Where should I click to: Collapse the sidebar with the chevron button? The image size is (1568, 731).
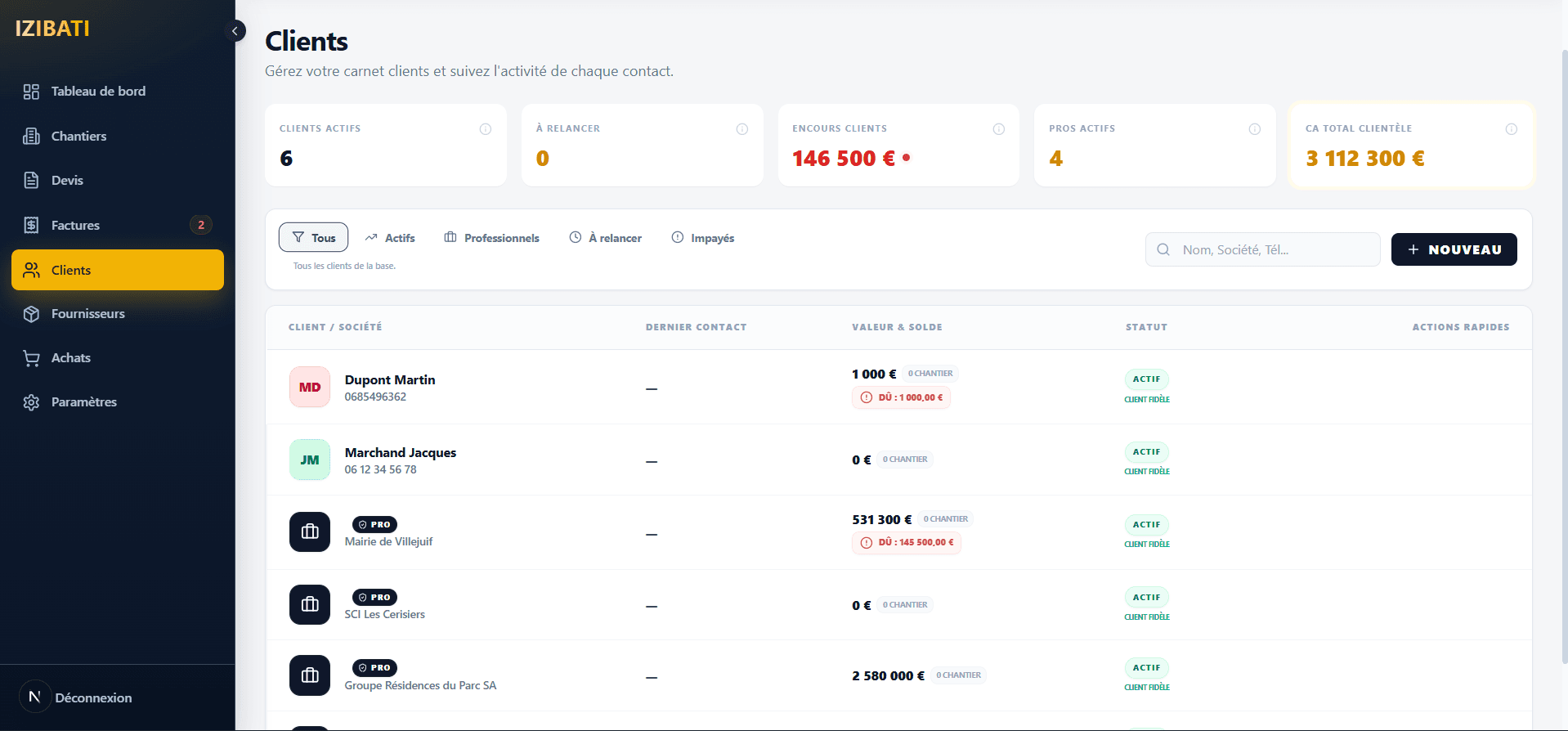click(x=235, y=31)
